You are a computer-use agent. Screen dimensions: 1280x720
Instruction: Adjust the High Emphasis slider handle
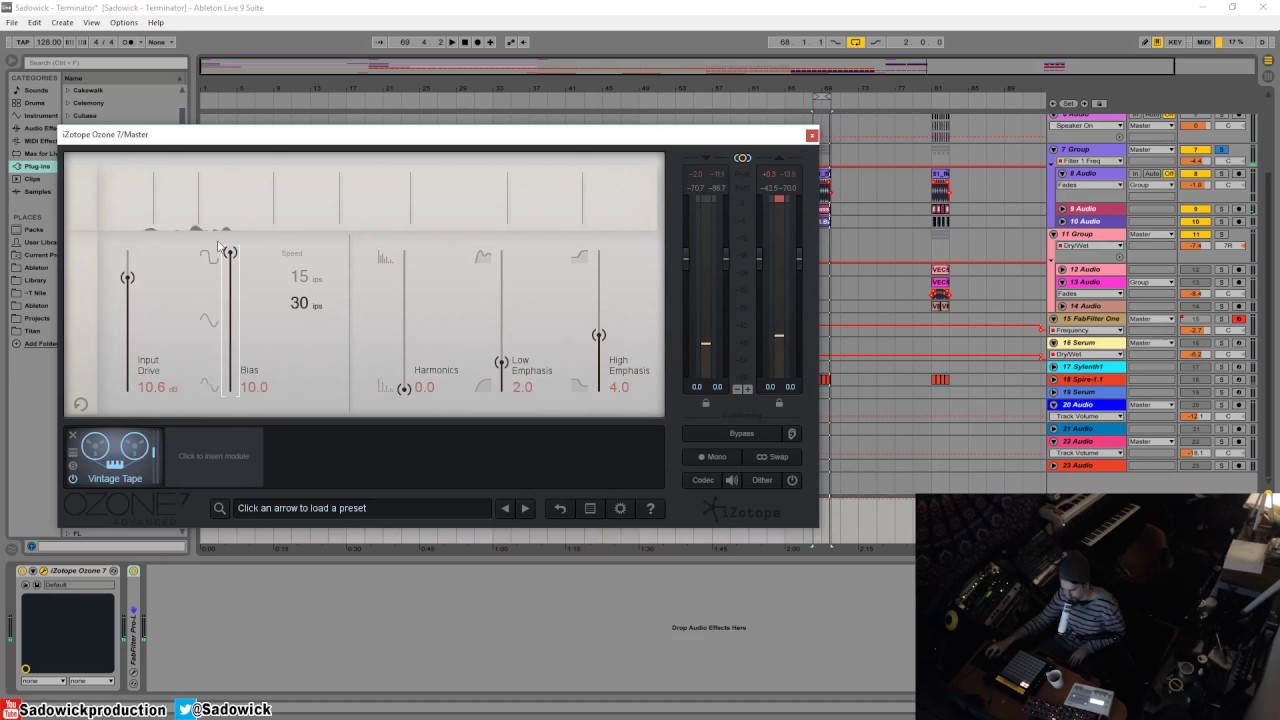[598, 335]
